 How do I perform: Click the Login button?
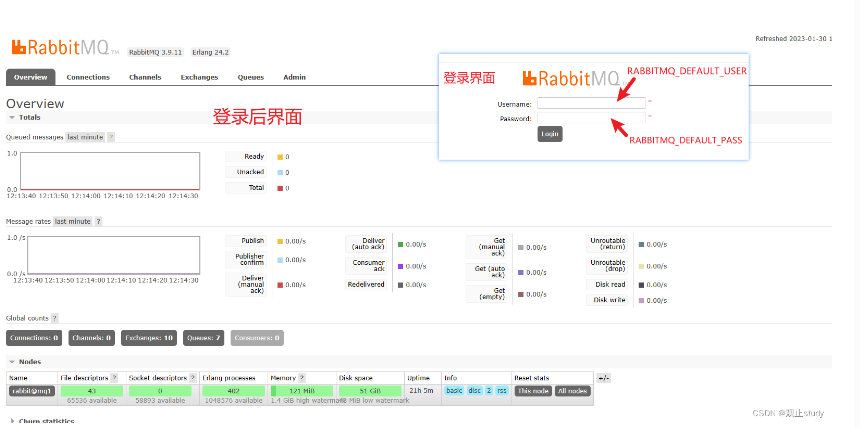pyautogui.click(x=550, y=134)
